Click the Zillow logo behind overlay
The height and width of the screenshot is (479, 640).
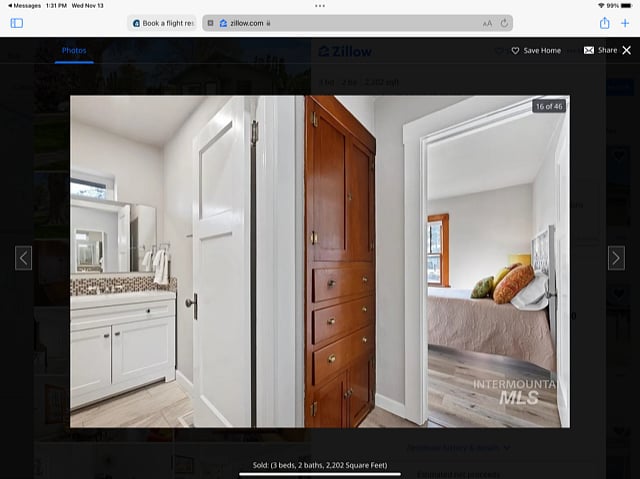tap(345, 51)
